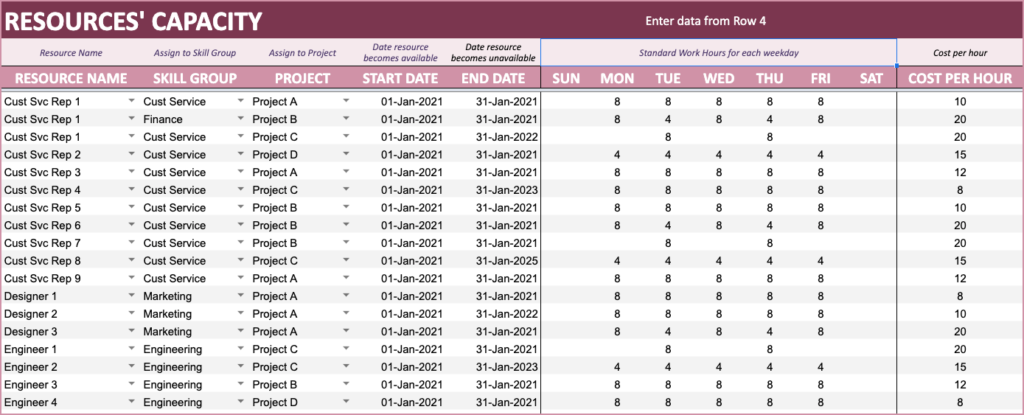Select 'Standard Work Hours for each weekday' cell
The image size is (1024, 415).
pyautogui.click(x=718, y=53)
